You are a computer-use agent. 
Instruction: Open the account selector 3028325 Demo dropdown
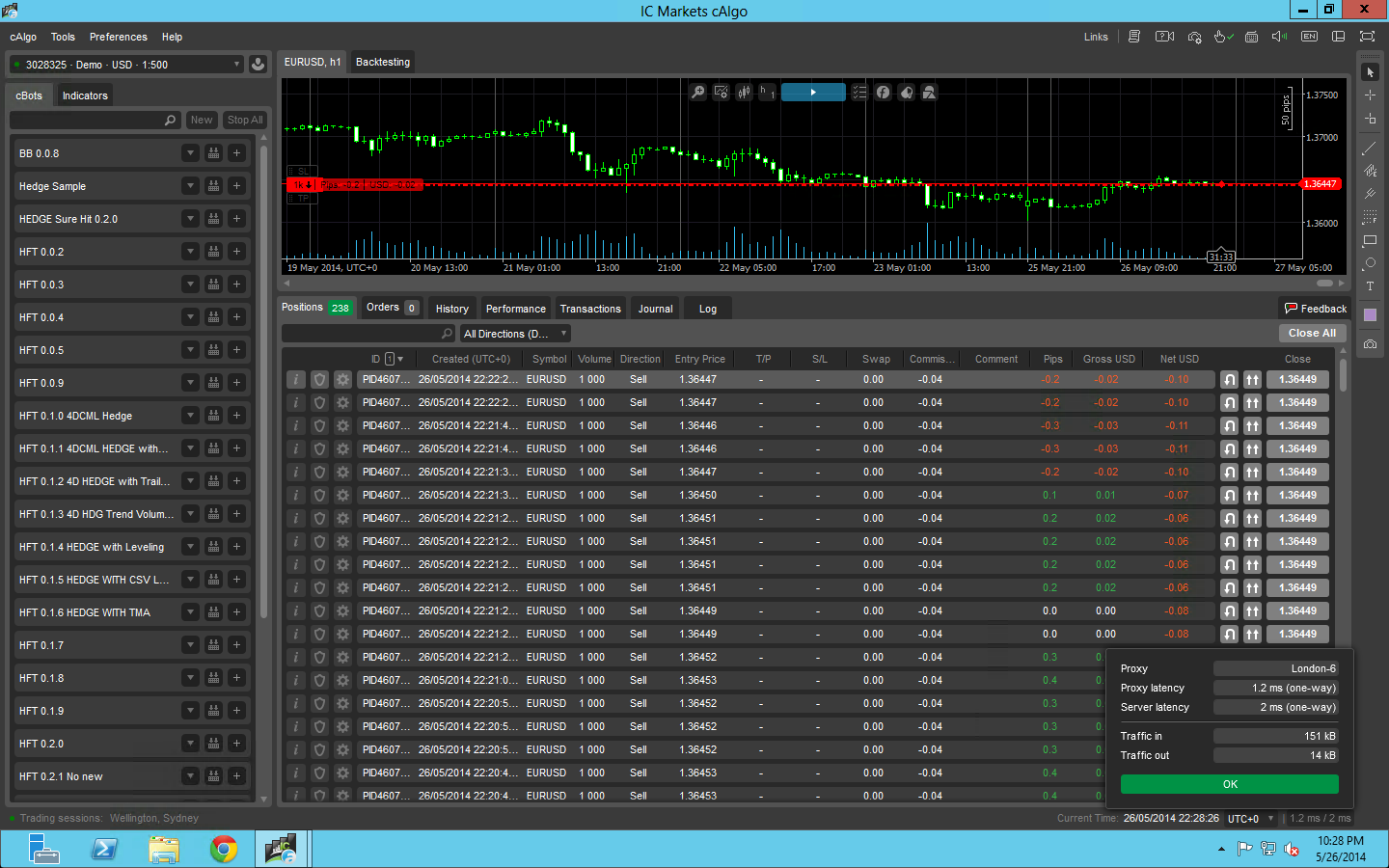[x=126, y=65]
